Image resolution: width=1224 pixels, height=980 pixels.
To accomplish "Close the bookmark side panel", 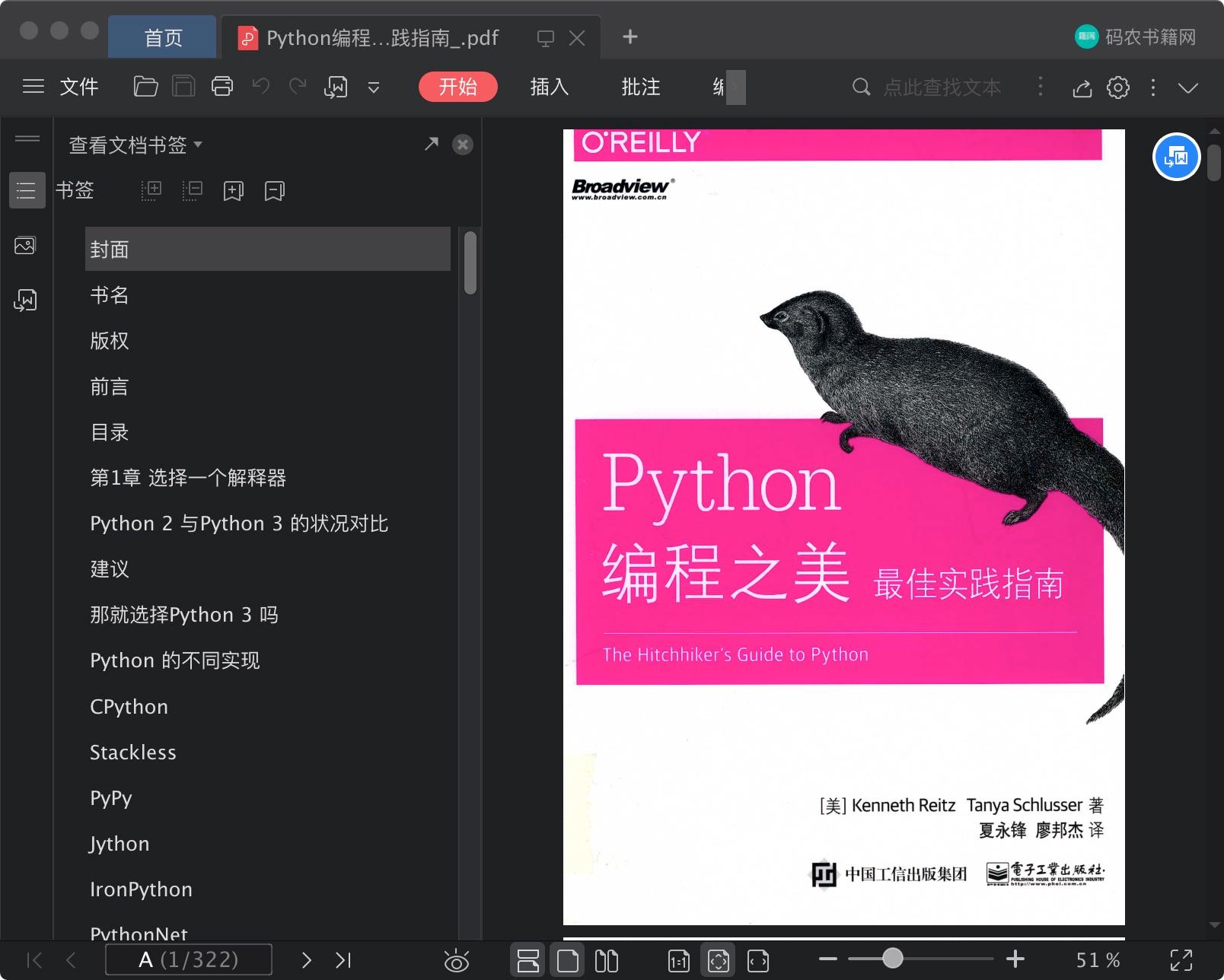I will [463, 145].
